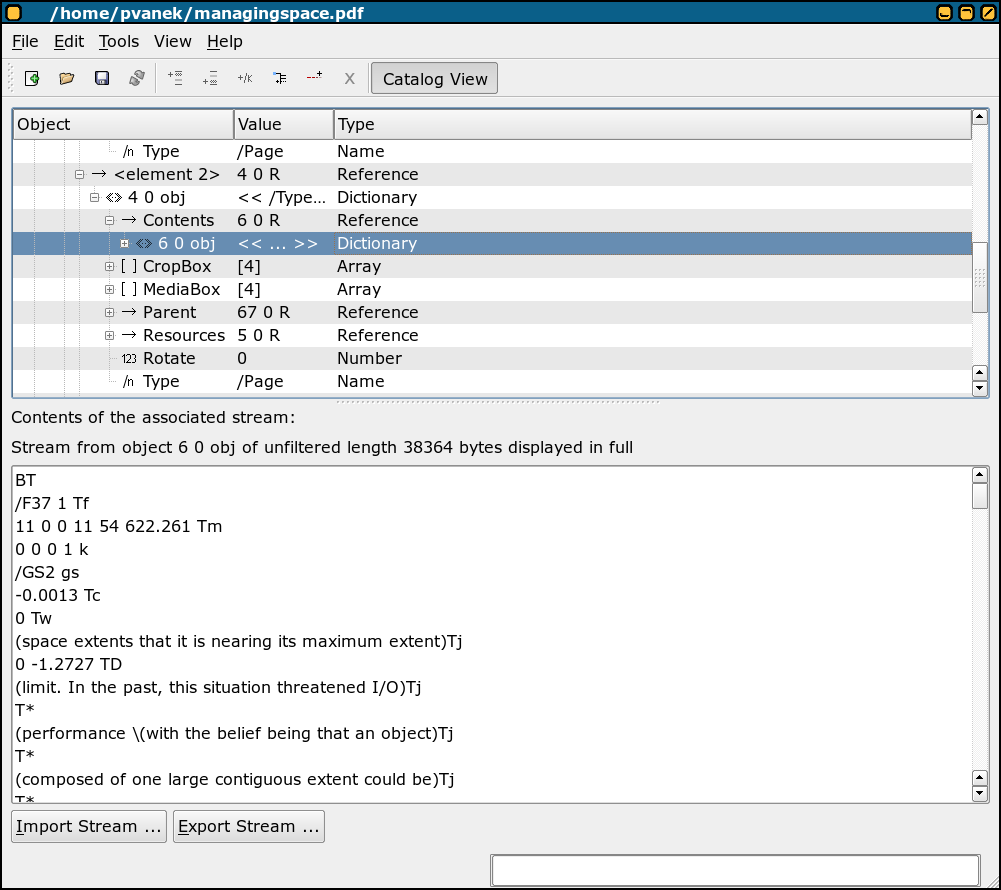Open the Help menu
Image resolution: width=1001 pixels, height=890 pixels.
click(225, 41)
